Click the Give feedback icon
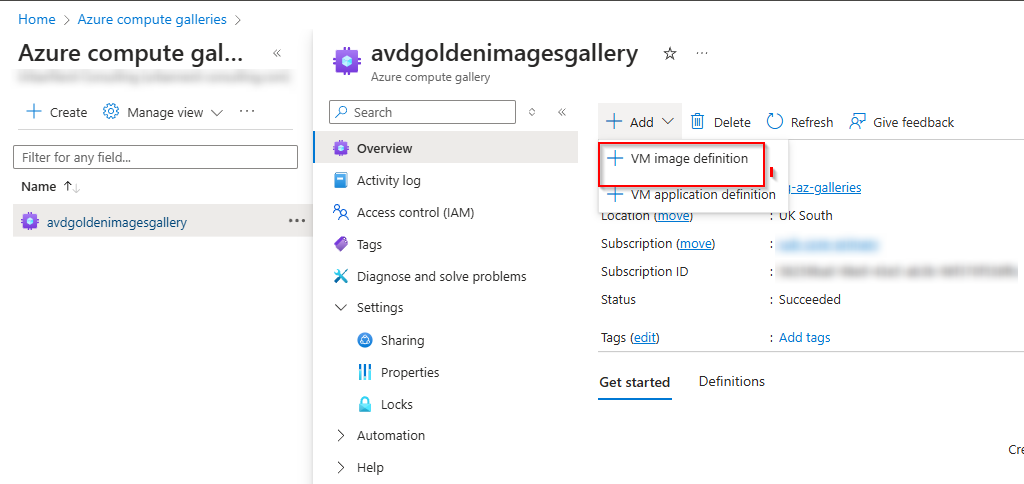 (857, 122)
